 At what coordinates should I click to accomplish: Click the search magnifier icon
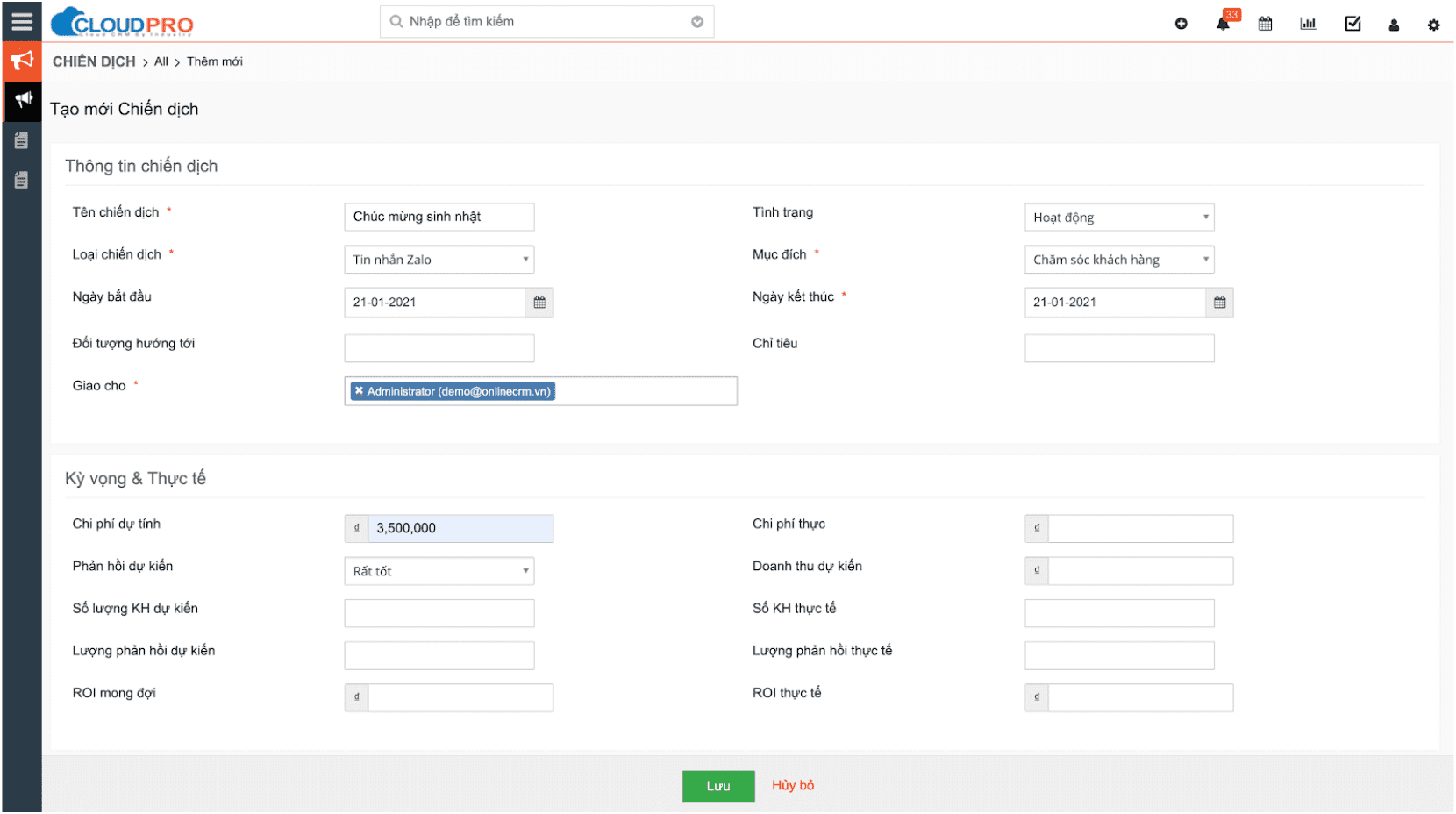tap(396, 21)
